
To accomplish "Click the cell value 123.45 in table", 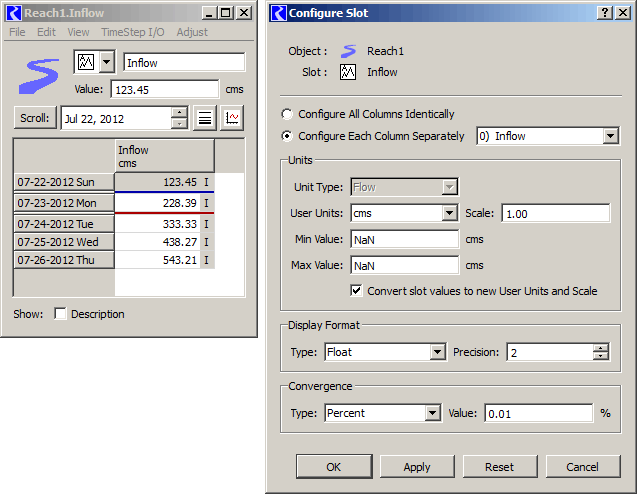I will (158, 182).
